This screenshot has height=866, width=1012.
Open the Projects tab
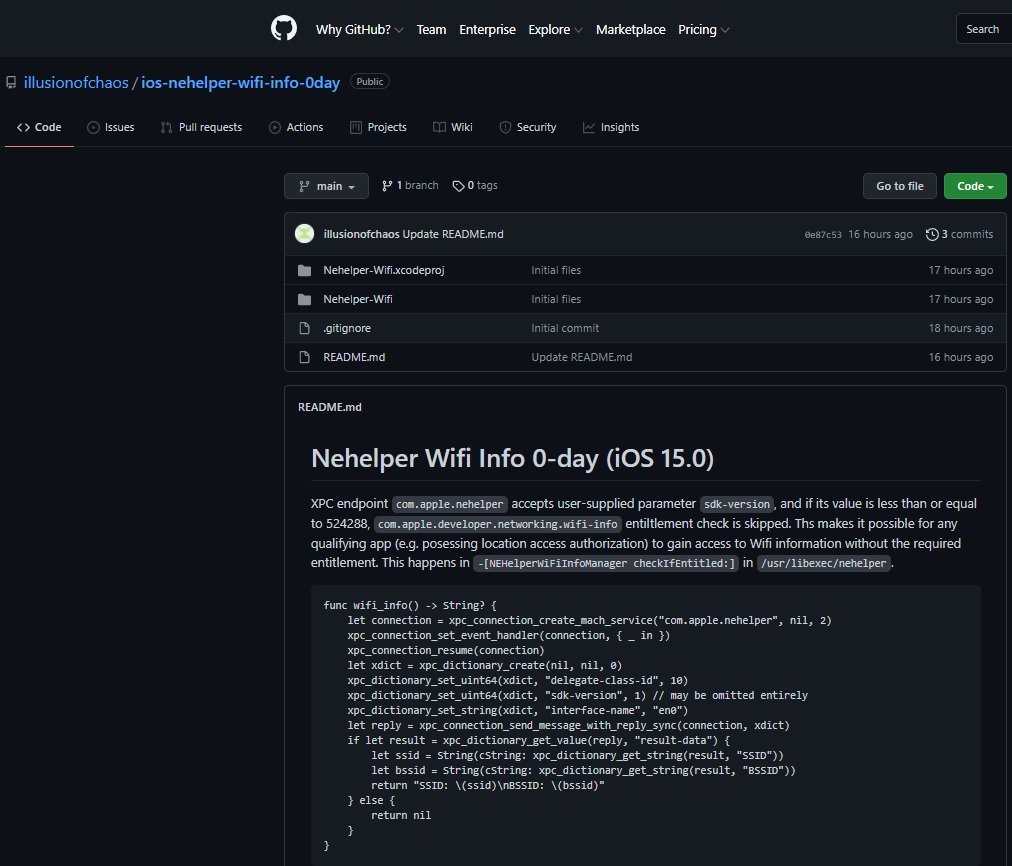pyautogui.click(x=378, y=127)
